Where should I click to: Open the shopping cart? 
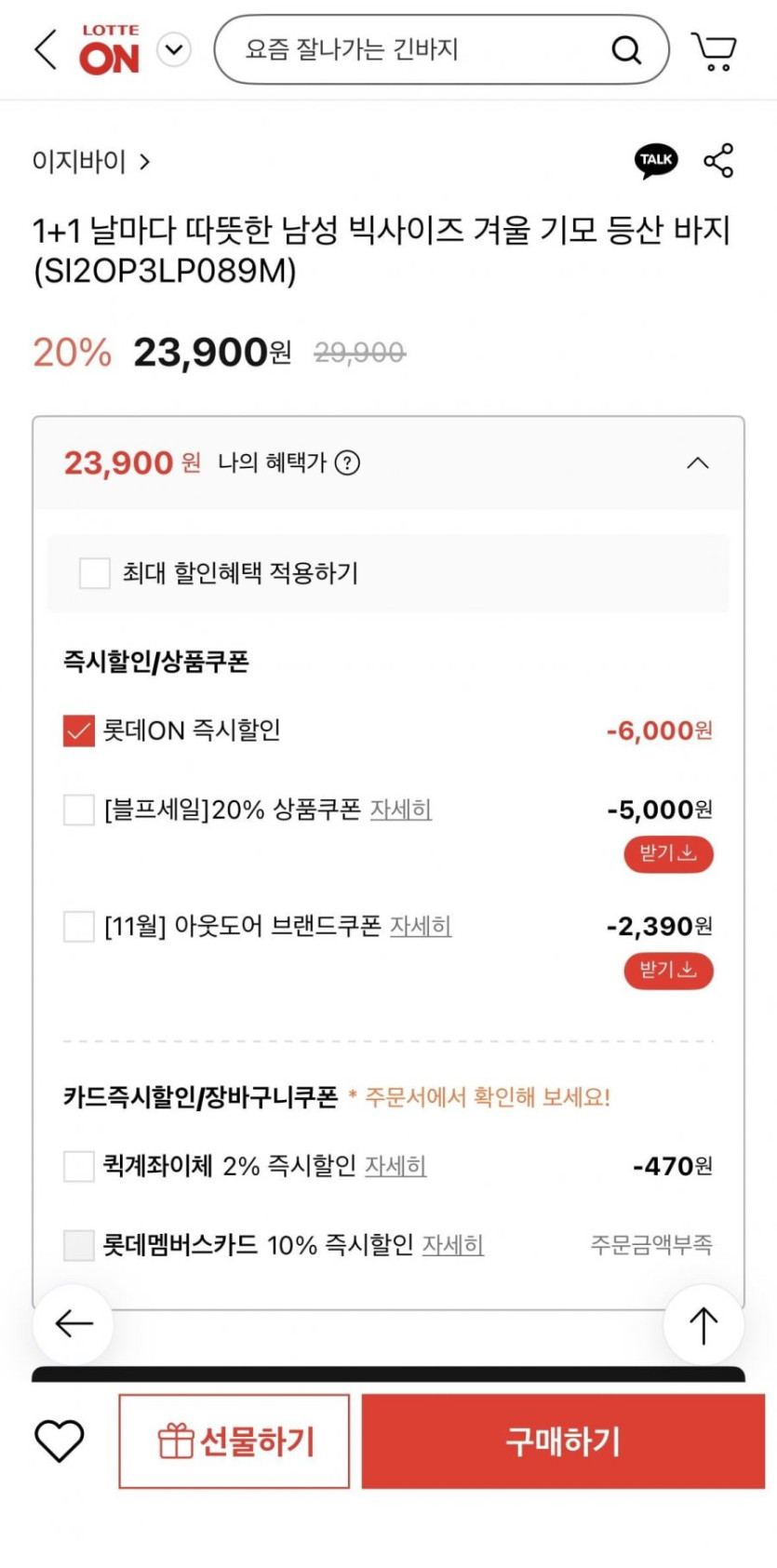coord(714,50)
